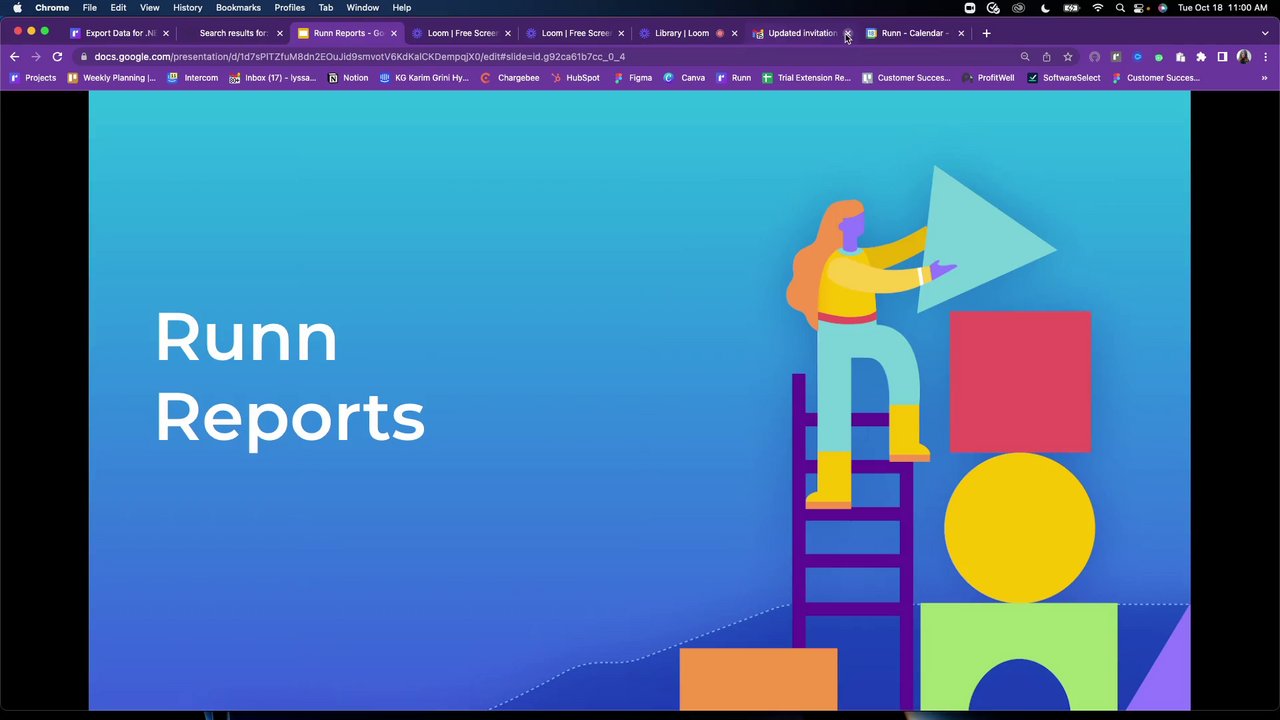Toggle Do Not Disturb moon icon

coord(1045,8)
